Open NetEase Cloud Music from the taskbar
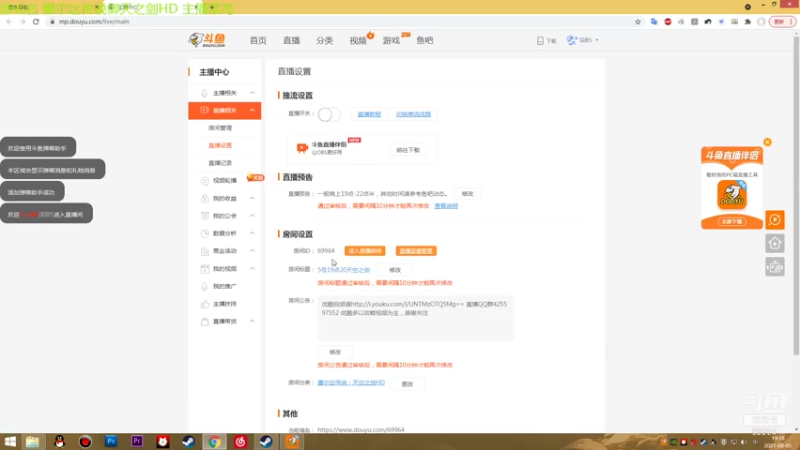This screenshot has height=450, width=800. click(x=240, y=441)
